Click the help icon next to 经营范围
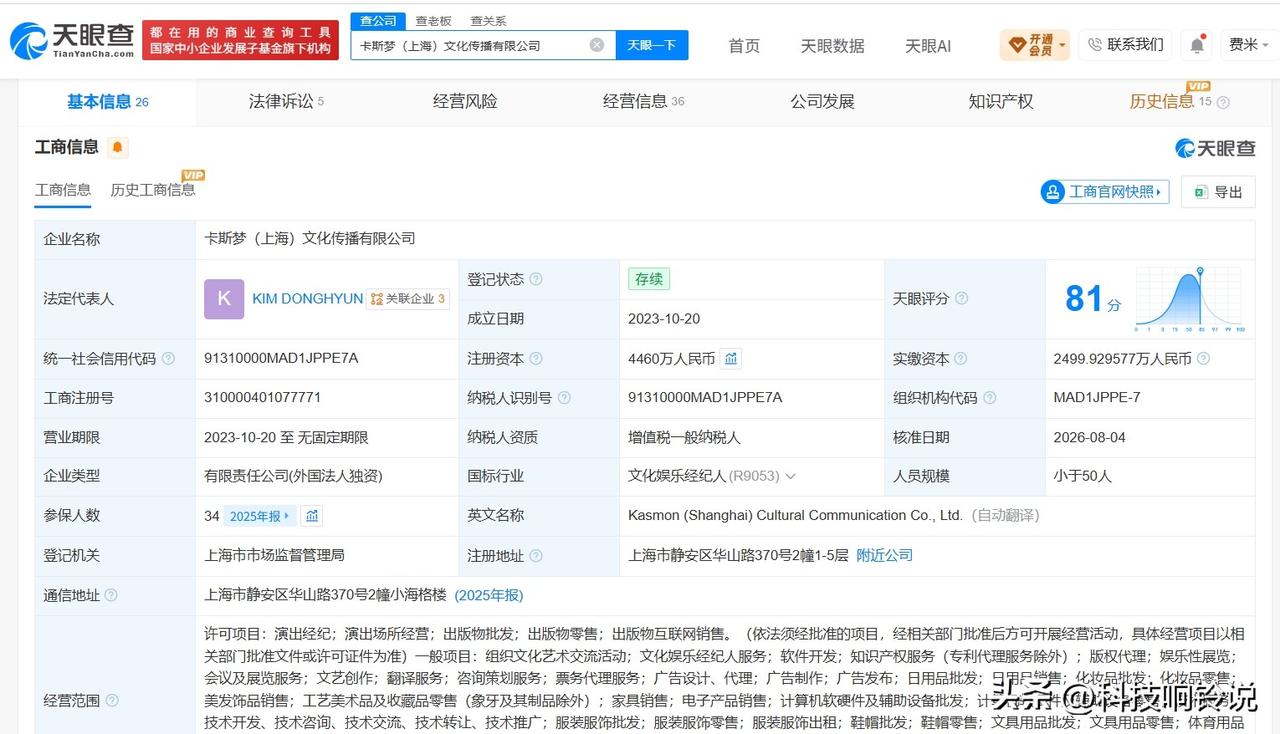The width and height of the screenshot is (1280, 734). [x=111, y=701]
